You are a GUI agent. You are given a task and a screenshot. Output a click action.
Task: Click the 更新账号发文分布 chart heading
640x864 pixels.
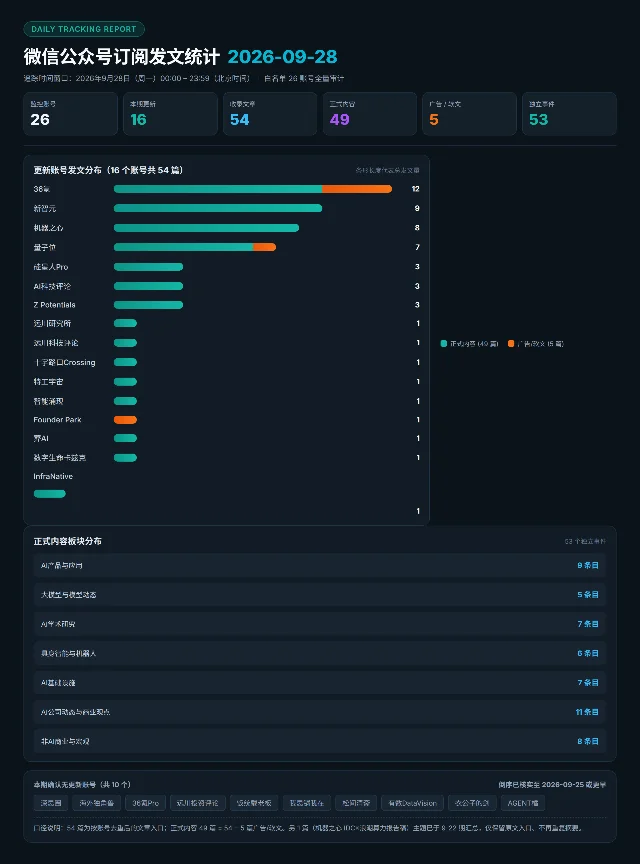click(108, 170)
